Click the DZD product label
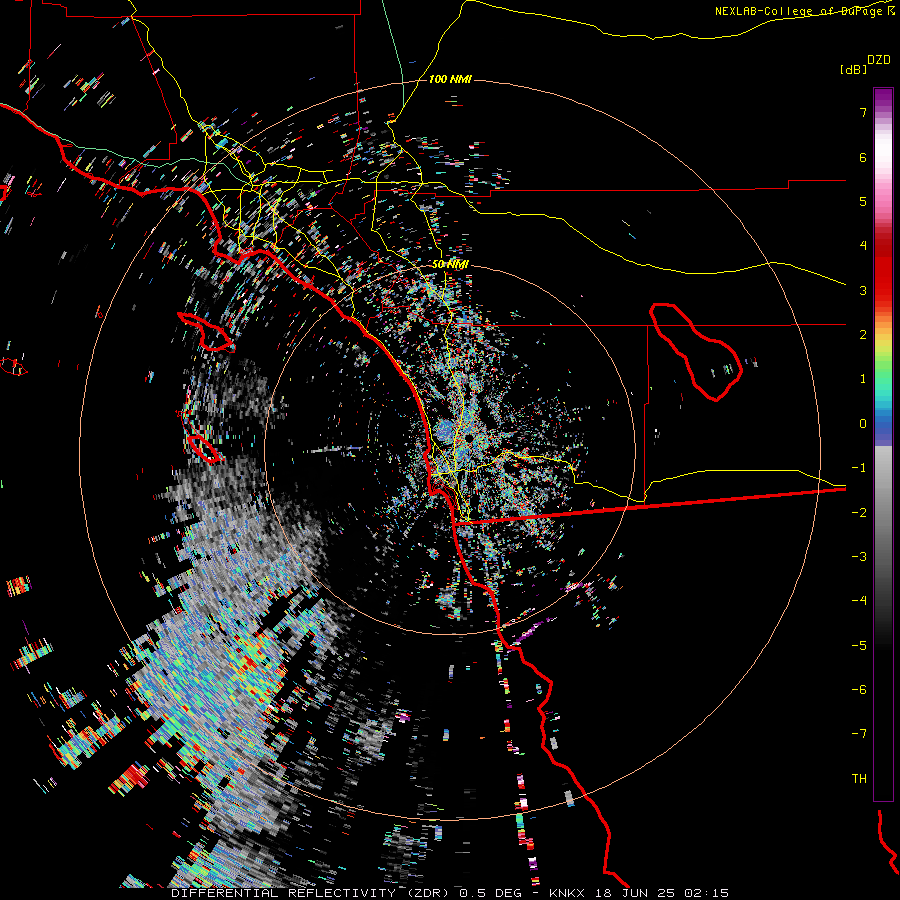Screen dimensions: 900x900 click(x=879, y=60)
